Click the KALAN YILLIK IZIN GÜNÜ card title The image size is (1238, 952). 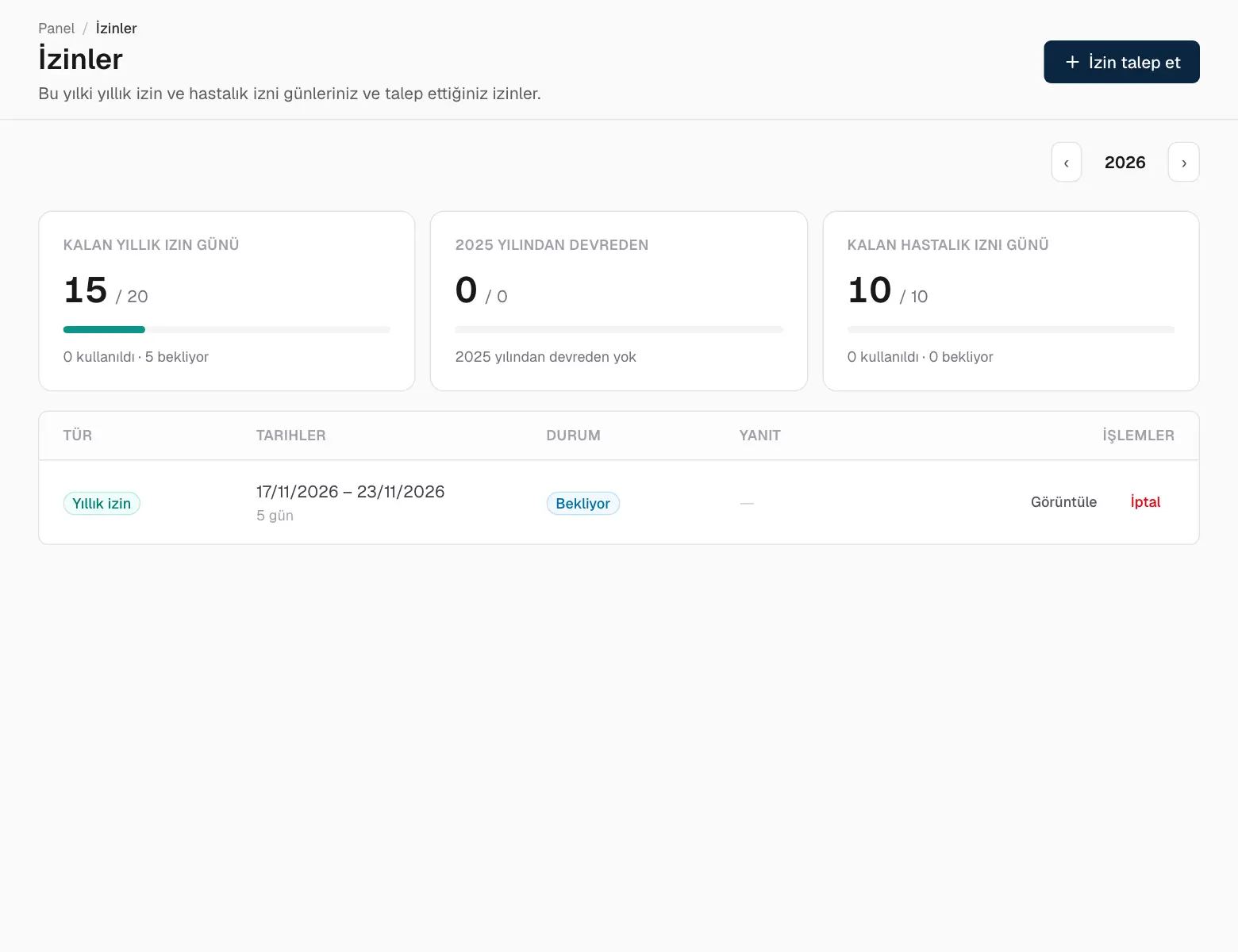click(x=151, y=245)
